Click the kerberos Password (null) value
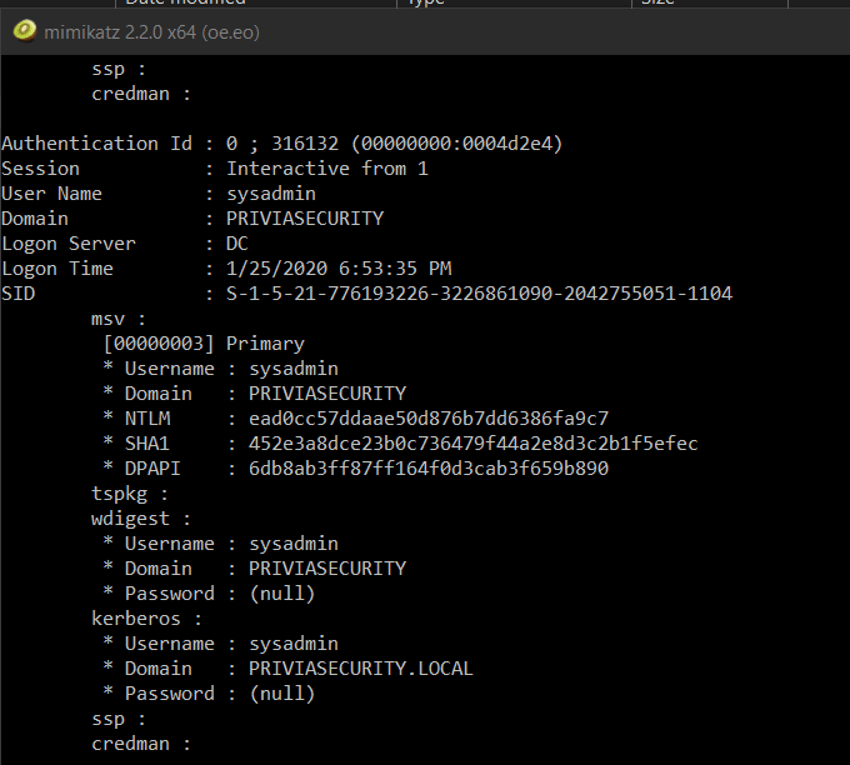Image resolution: width=850 pixels, height=765 pixels. click(x=282, y=693)
